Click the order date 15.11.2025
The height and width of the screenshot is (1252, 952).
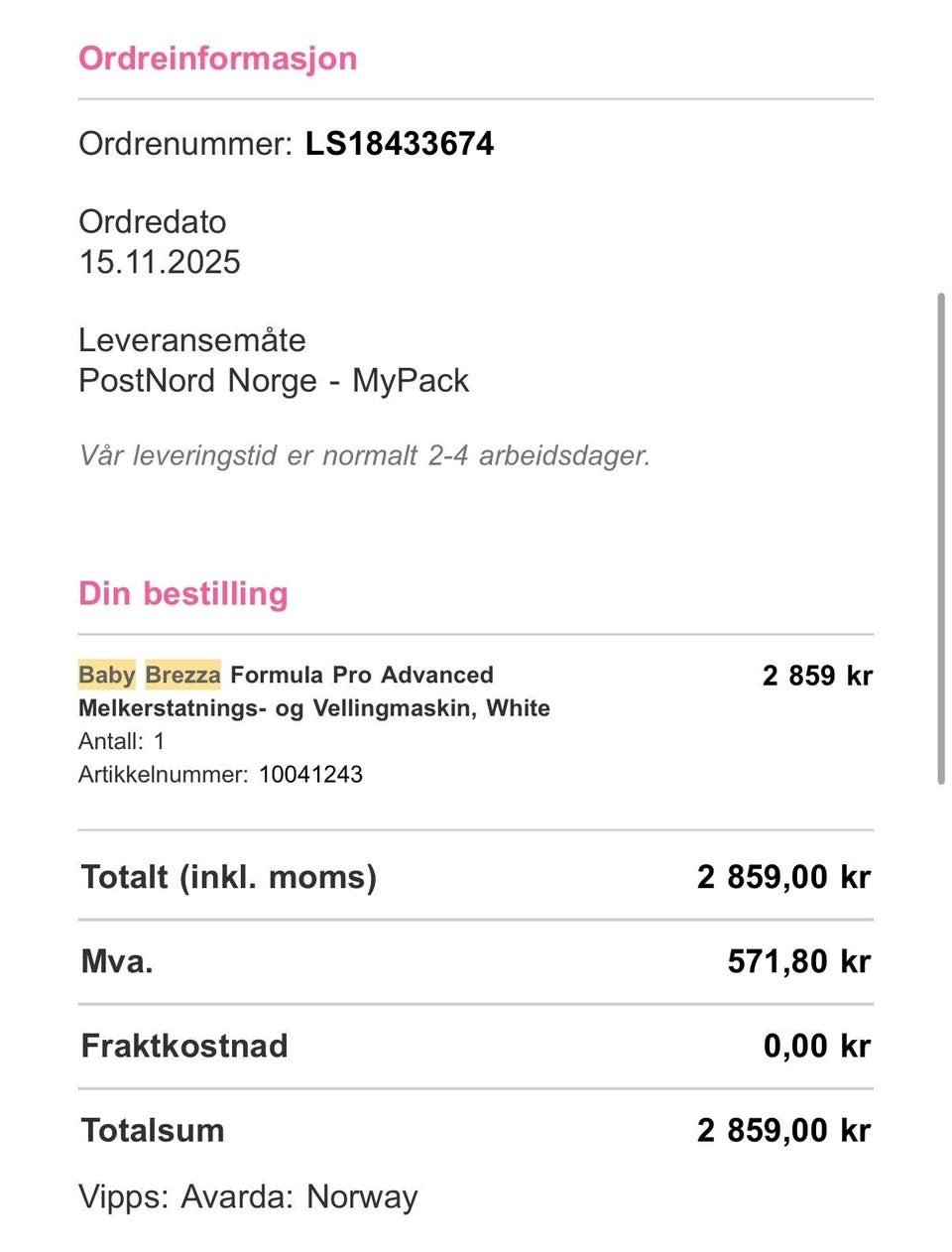click(x=160, y=262)
